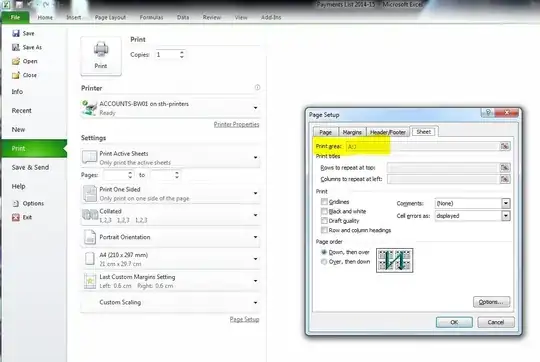Open the Custom Scaling dropdown arrow
Viewport: 540px width, 362px height.
click(x=255, y=303)
